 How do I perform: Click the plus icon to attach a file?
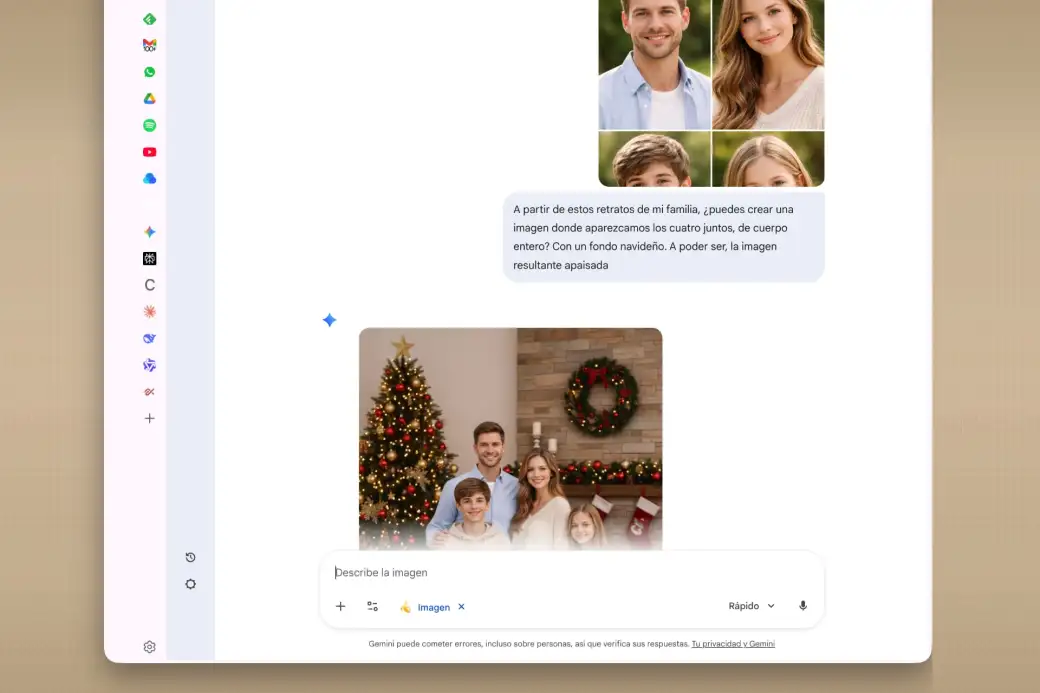pyautogui.click(x=340, y=606)
